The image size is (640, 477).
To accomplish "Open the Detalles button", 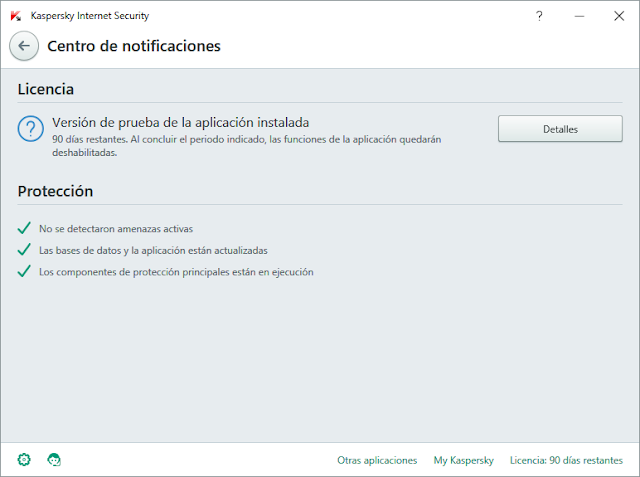I will pos(560,129).
